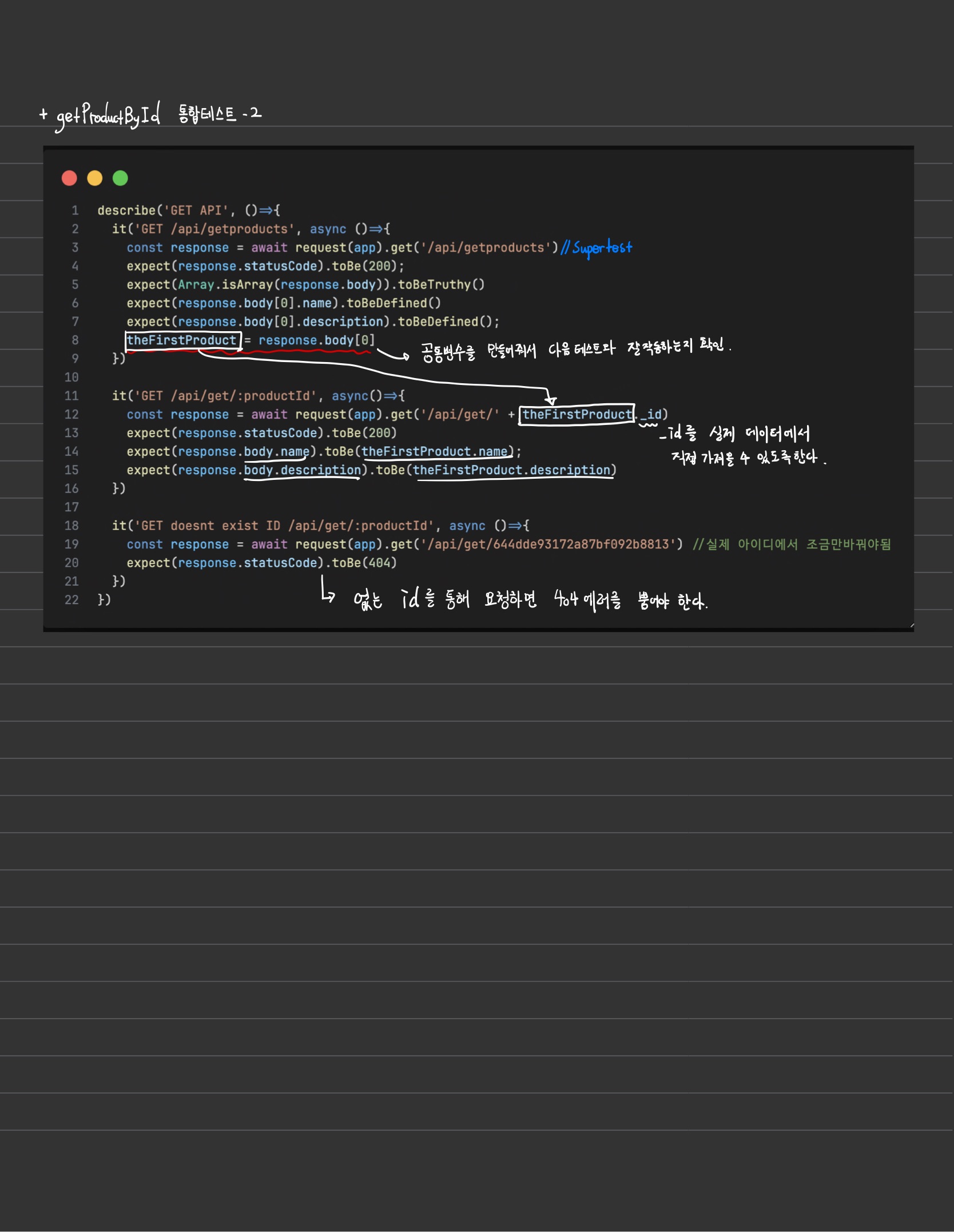Click 'theFirstProduct' variable on line 8
954x1232 pixels.
pos(182,340)
